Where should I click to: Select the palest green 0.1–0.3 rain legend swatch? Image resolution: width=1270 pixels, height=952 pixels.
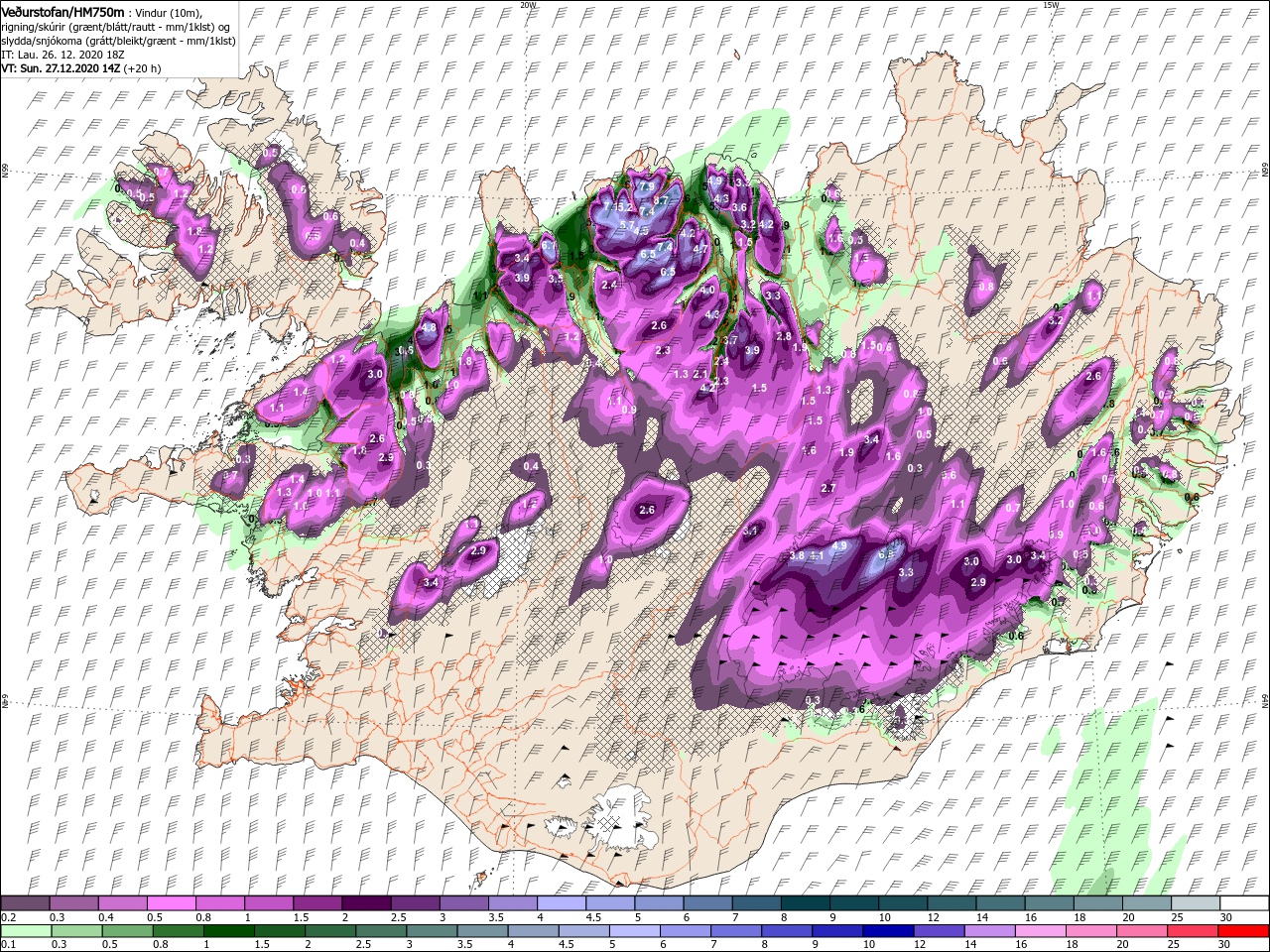25,930
